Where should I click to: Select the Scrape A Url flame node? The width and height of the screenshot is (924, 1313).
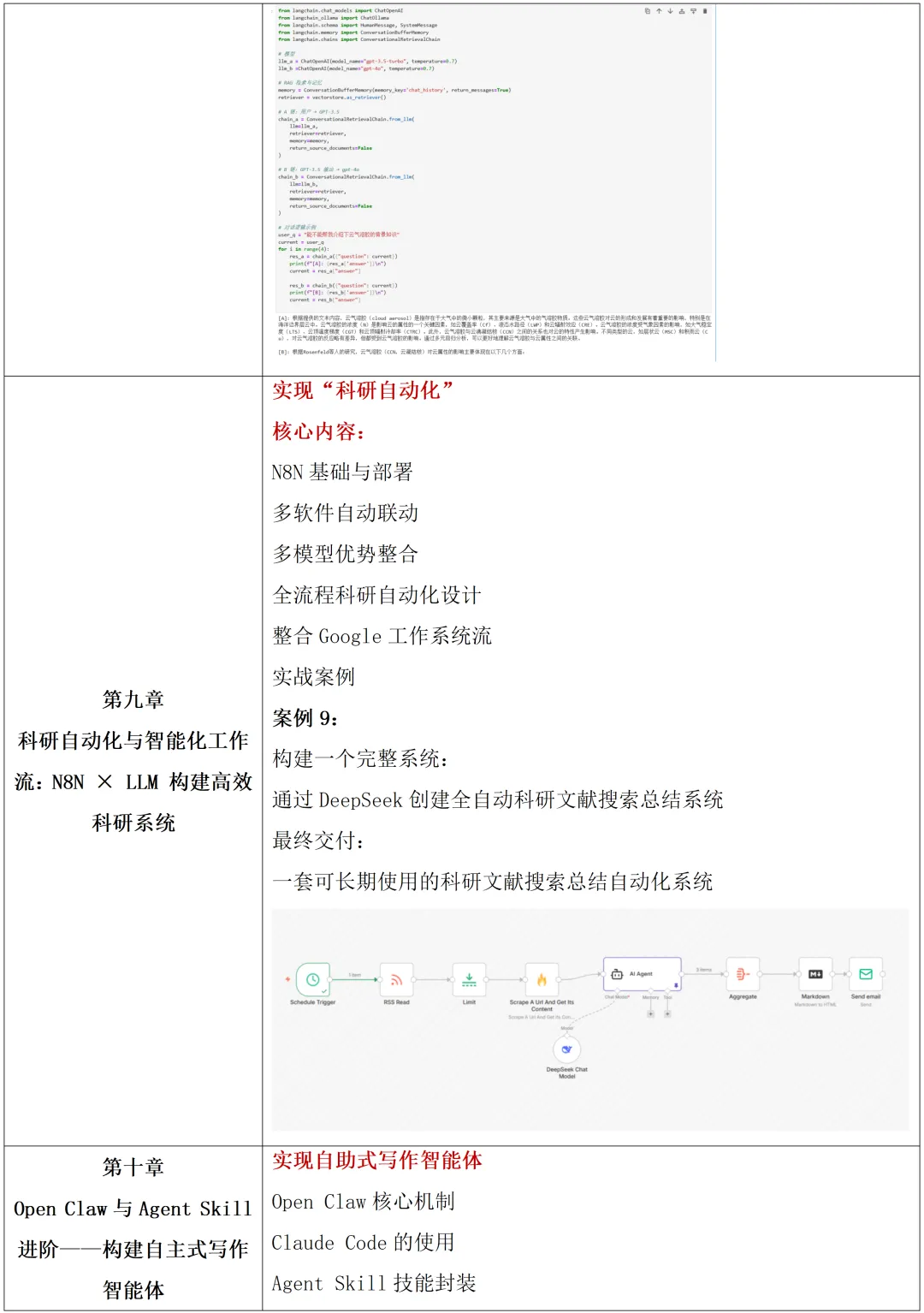542,979
